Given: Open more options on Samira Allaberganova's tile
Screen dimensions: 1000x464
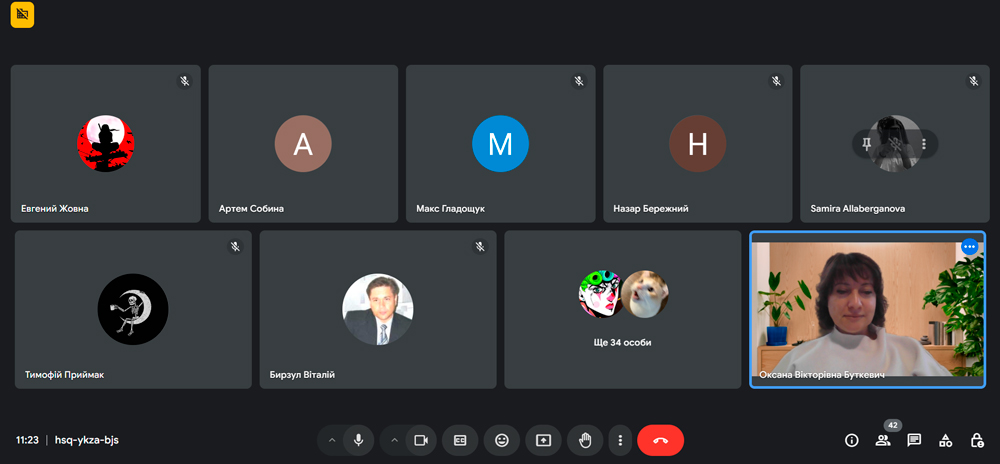Looking at the screenshot, I should 924,144.
